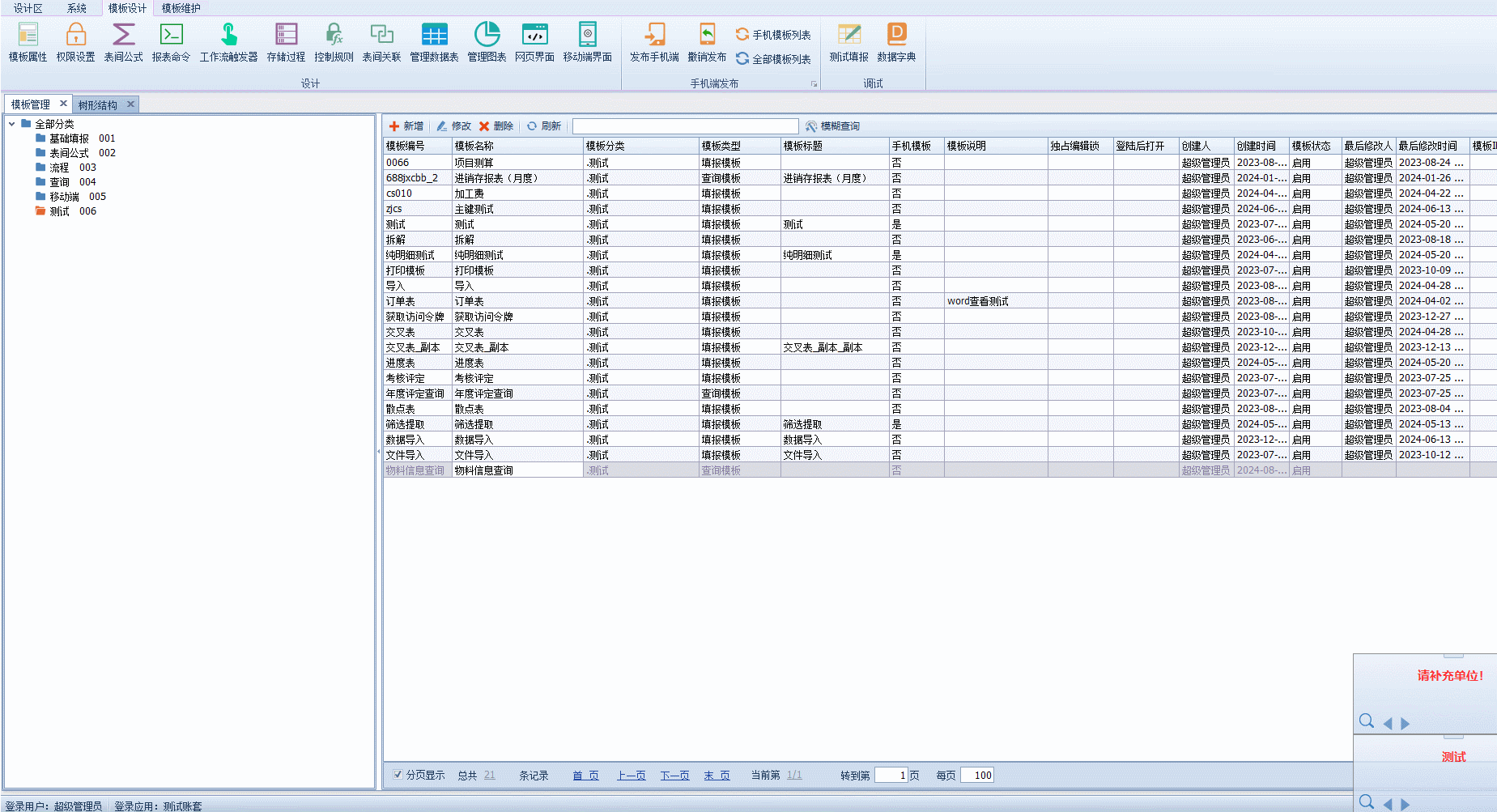Open 报表命令 report command tool
The height and width of the screenshot is (812, 1497).
click(171, 42)
